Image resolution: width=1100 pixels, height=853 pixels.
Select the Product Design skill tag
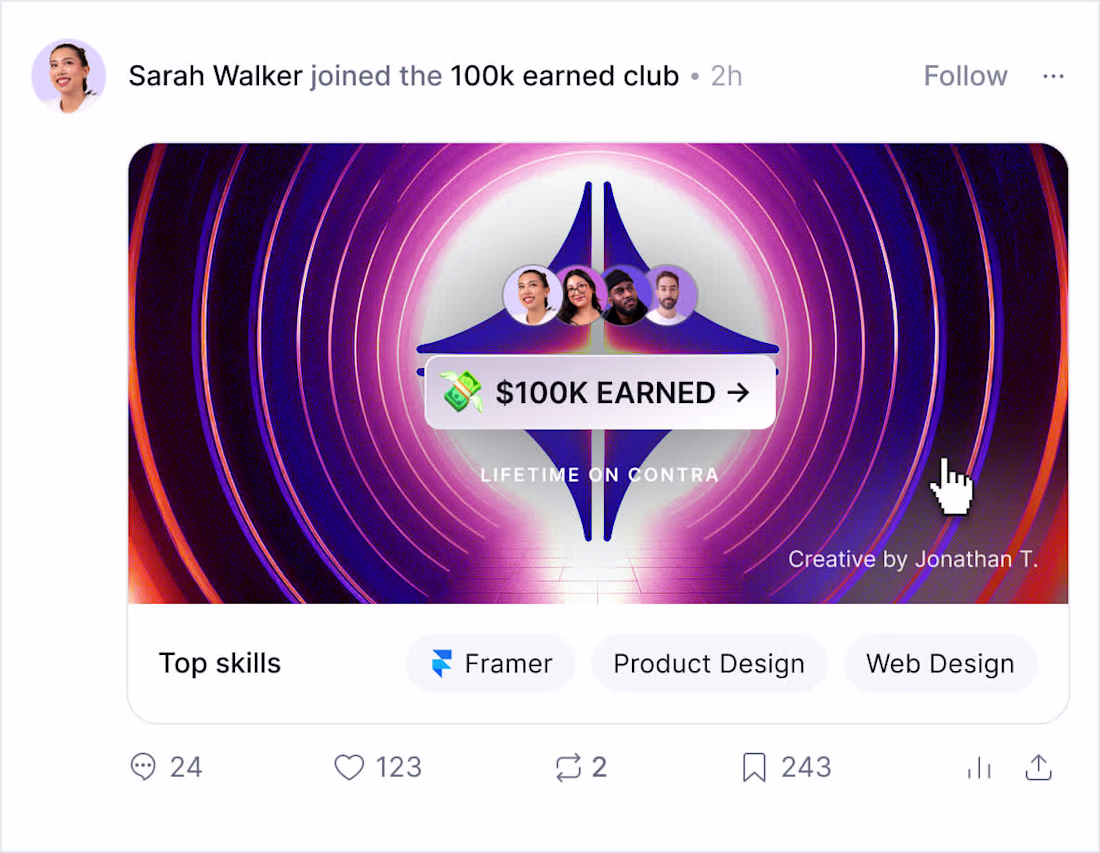[709, 664]
